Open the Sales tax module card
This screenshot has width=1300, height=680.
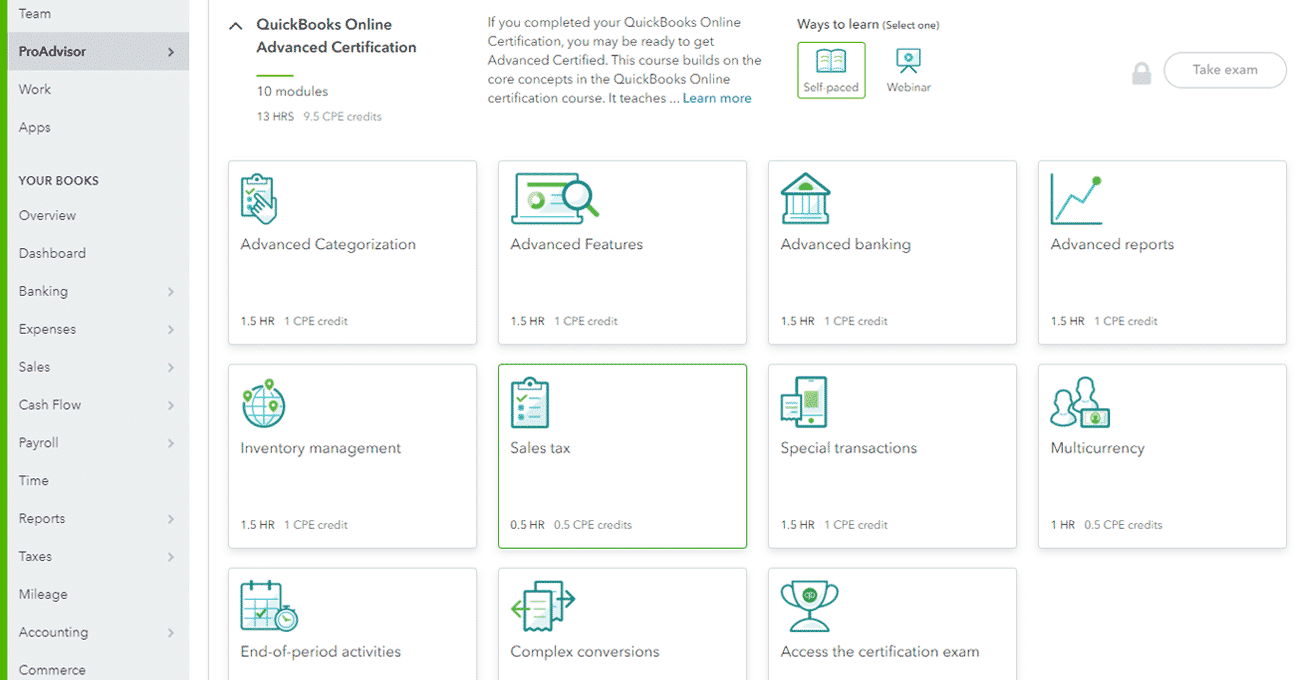[x=622, y=456]
